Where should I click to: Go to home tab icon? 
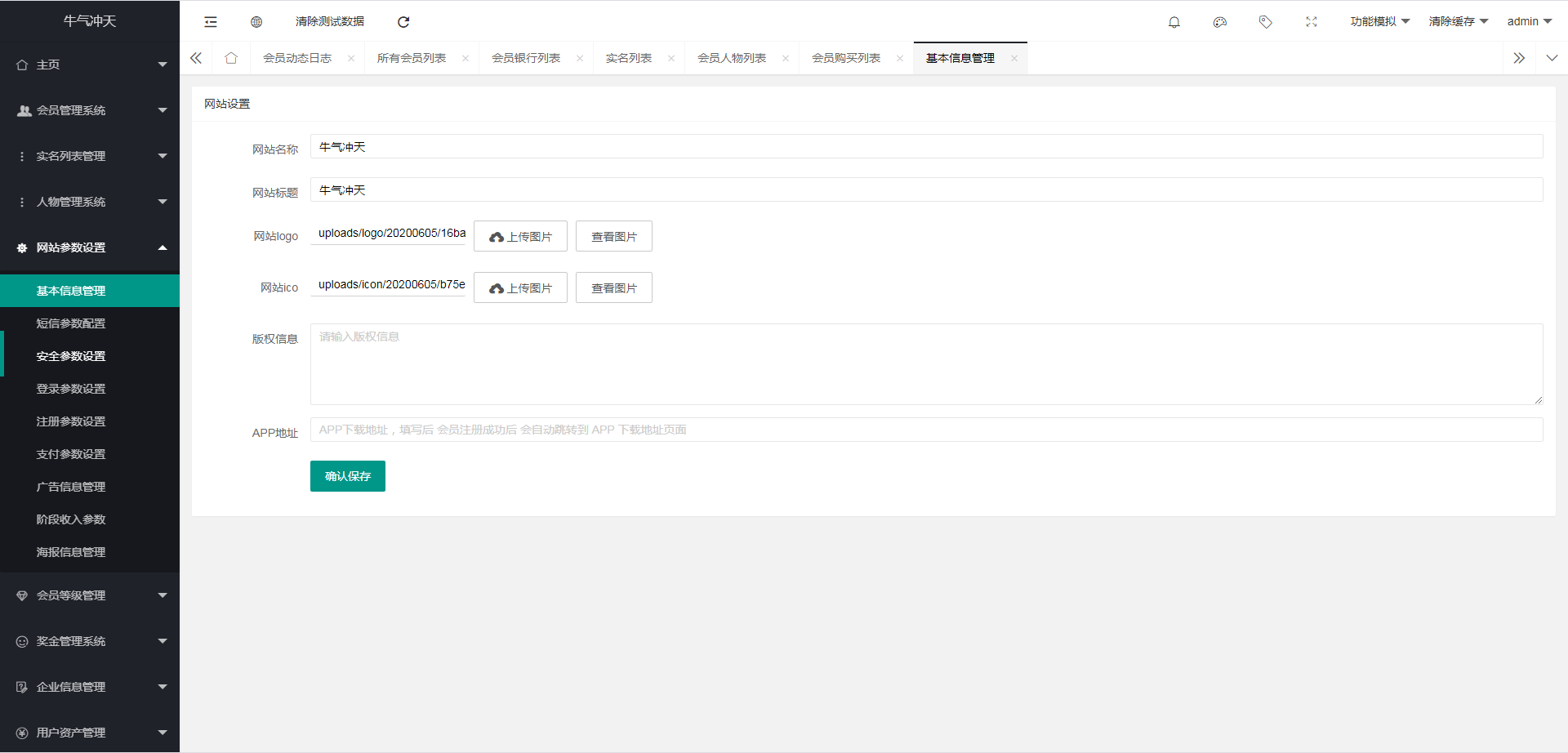(231, 58)
